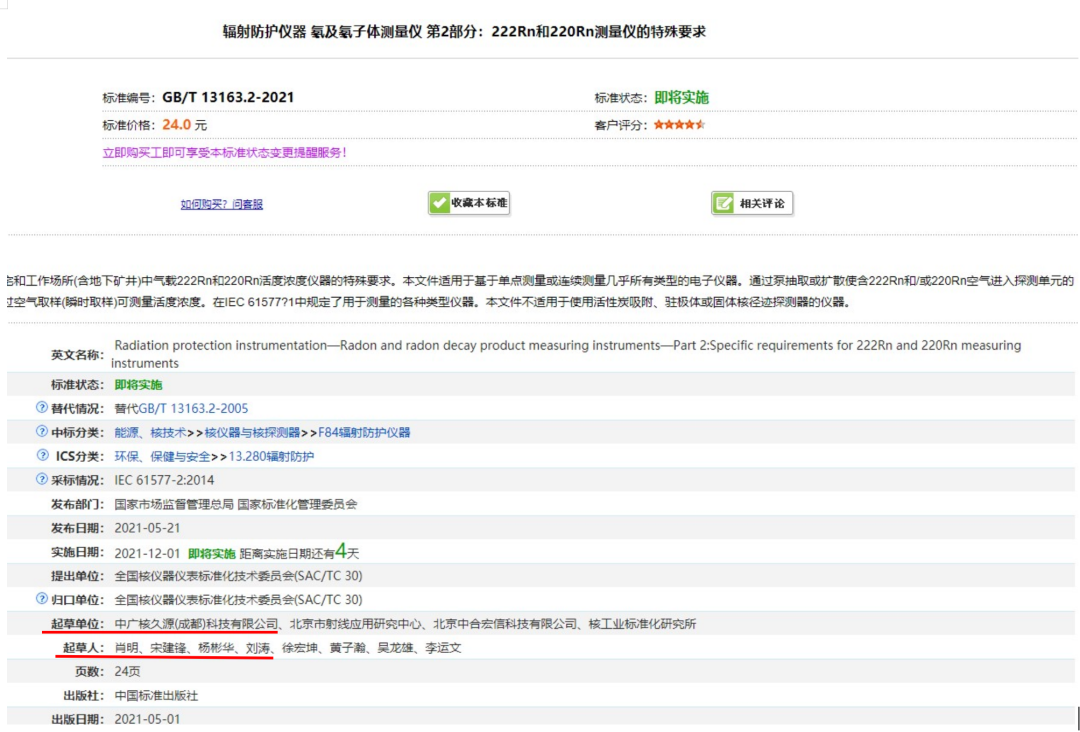
Task: Click the customer rating stars
Action: 680,125
